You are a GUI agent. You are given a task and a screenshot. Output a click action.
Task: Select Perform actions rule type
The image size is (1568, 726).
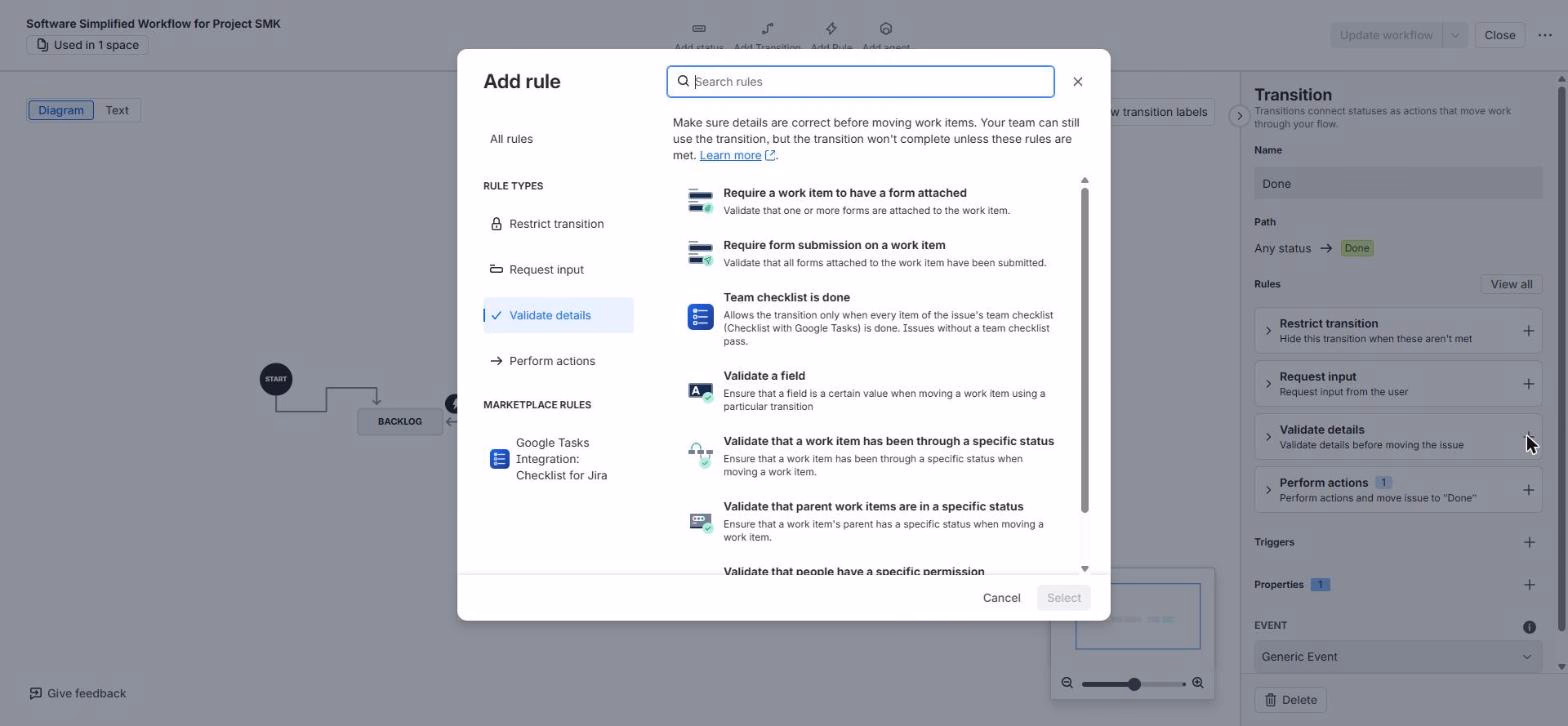pyautogui.click(x=558, y=361)
